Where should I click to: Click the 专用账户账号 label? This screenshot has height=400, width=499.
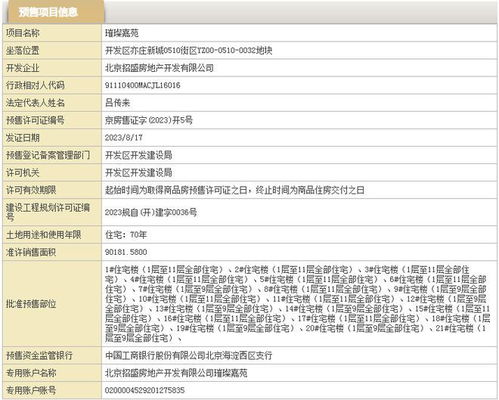click(31, 390)
